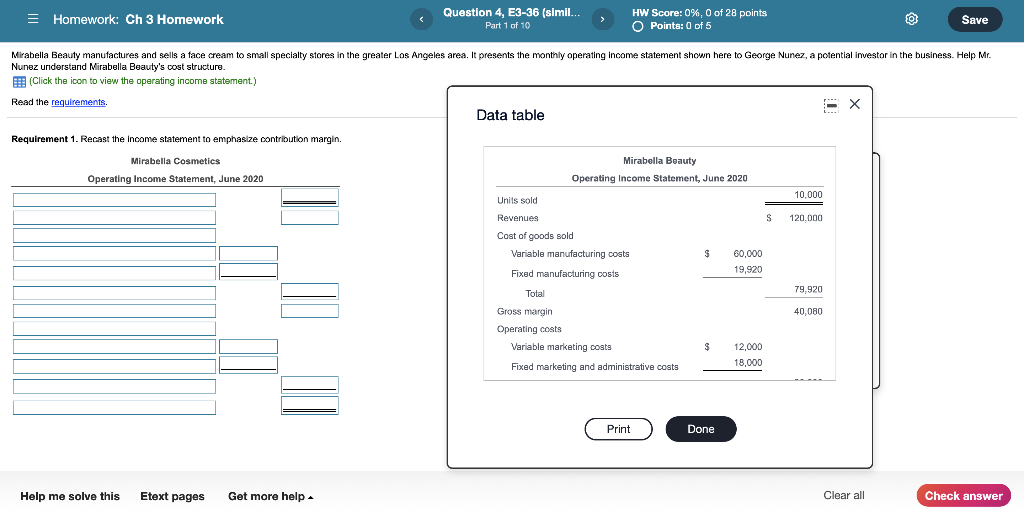Open the requirements link
Viewport: 1024px width, 523px height.
(78, 102)
